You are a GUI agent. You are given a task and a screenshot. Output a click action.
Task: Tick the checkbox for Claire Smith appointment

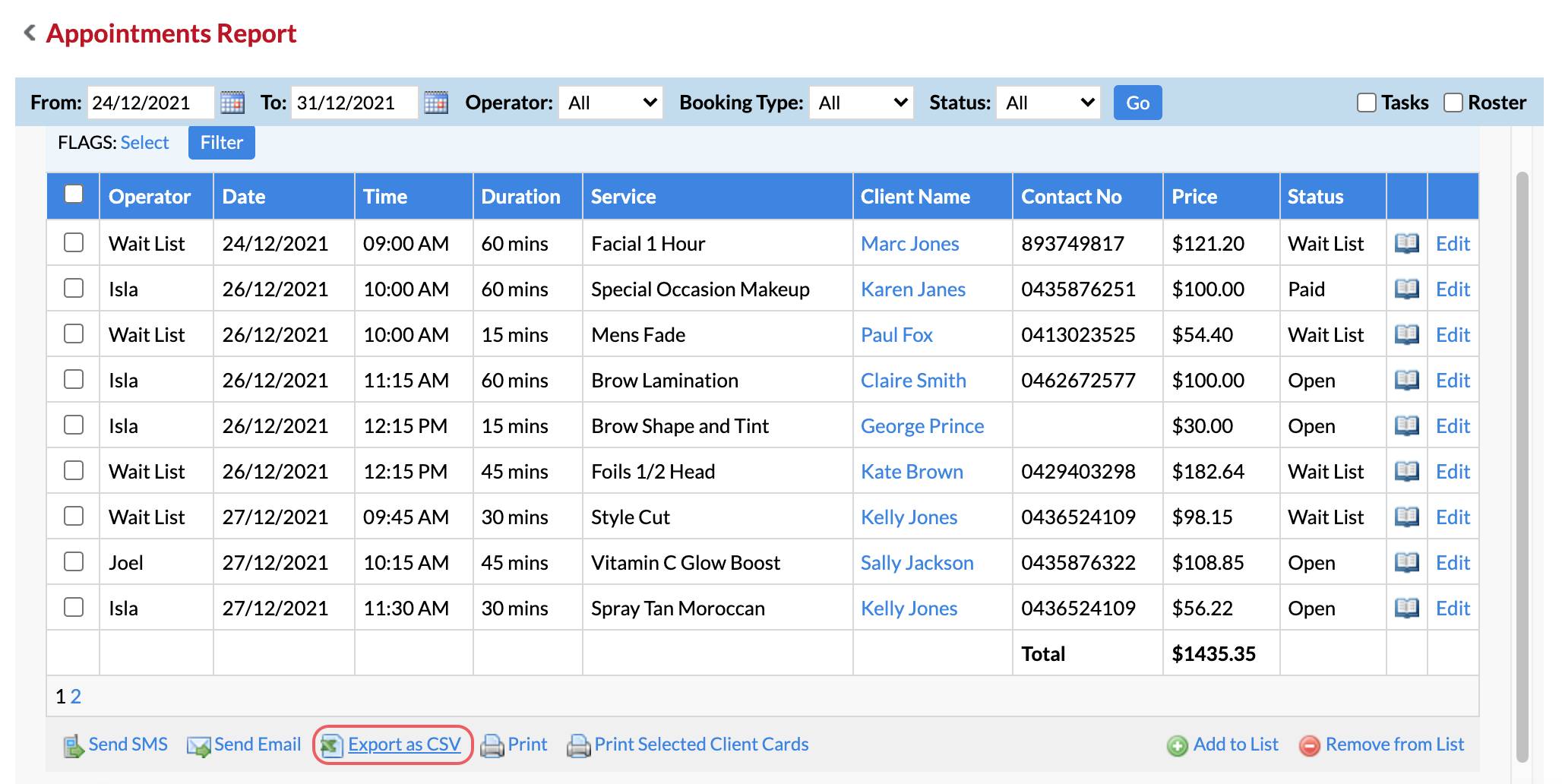click(x=74, y=379)
